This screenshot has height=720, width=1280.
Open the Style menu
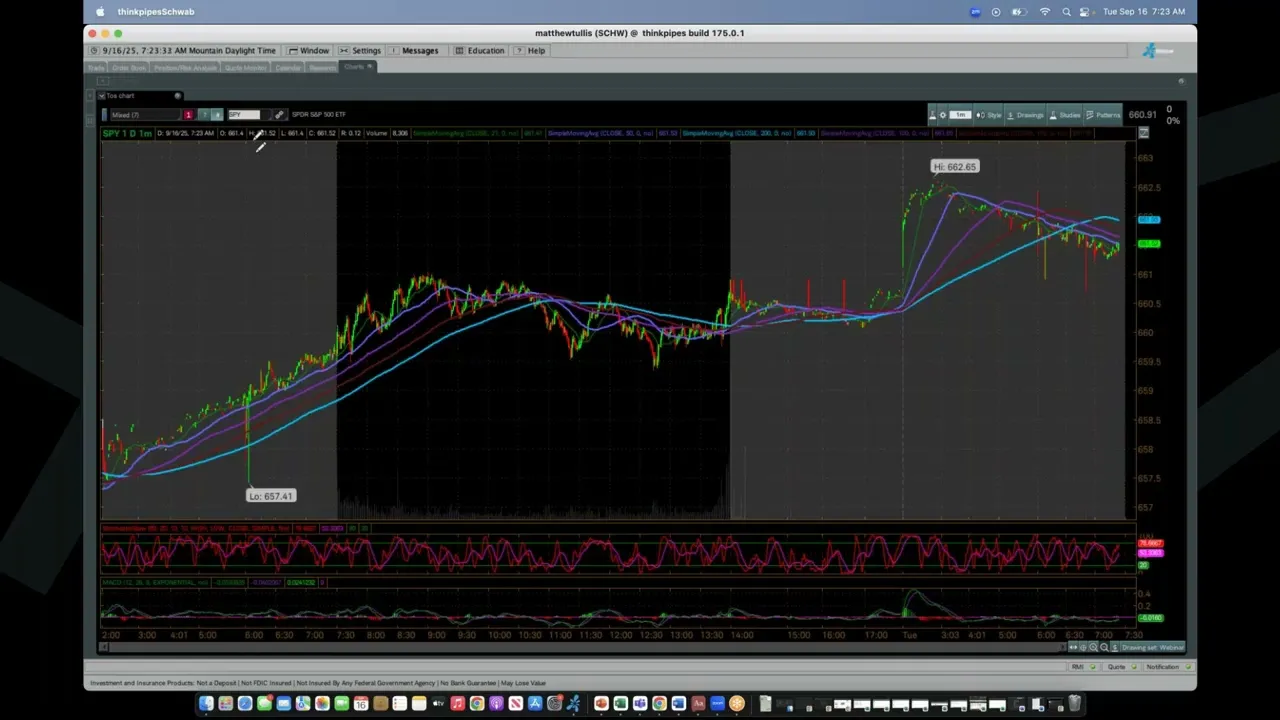pos(988,115)
